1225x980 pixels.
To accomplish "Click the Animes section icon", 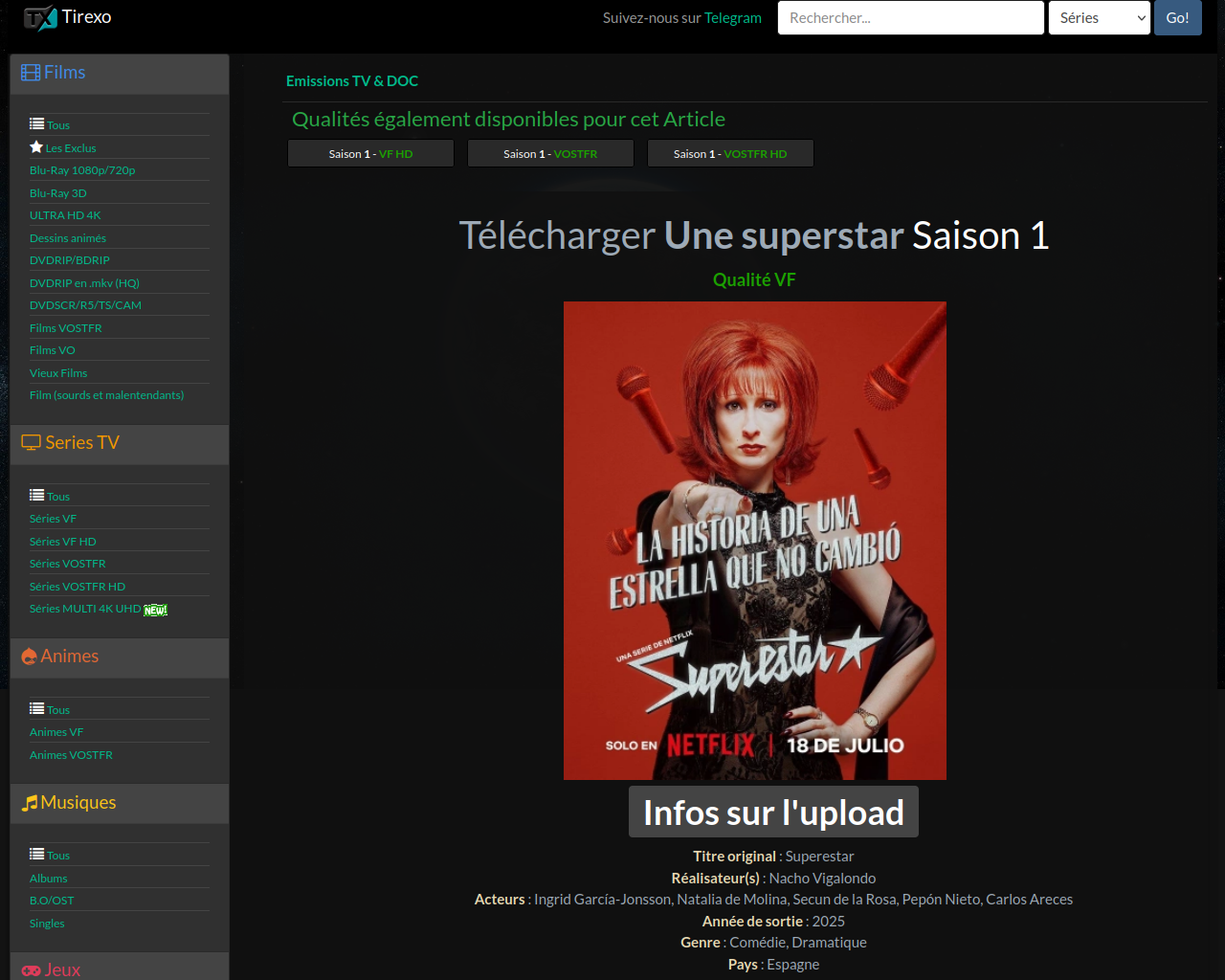I will 30,657.
